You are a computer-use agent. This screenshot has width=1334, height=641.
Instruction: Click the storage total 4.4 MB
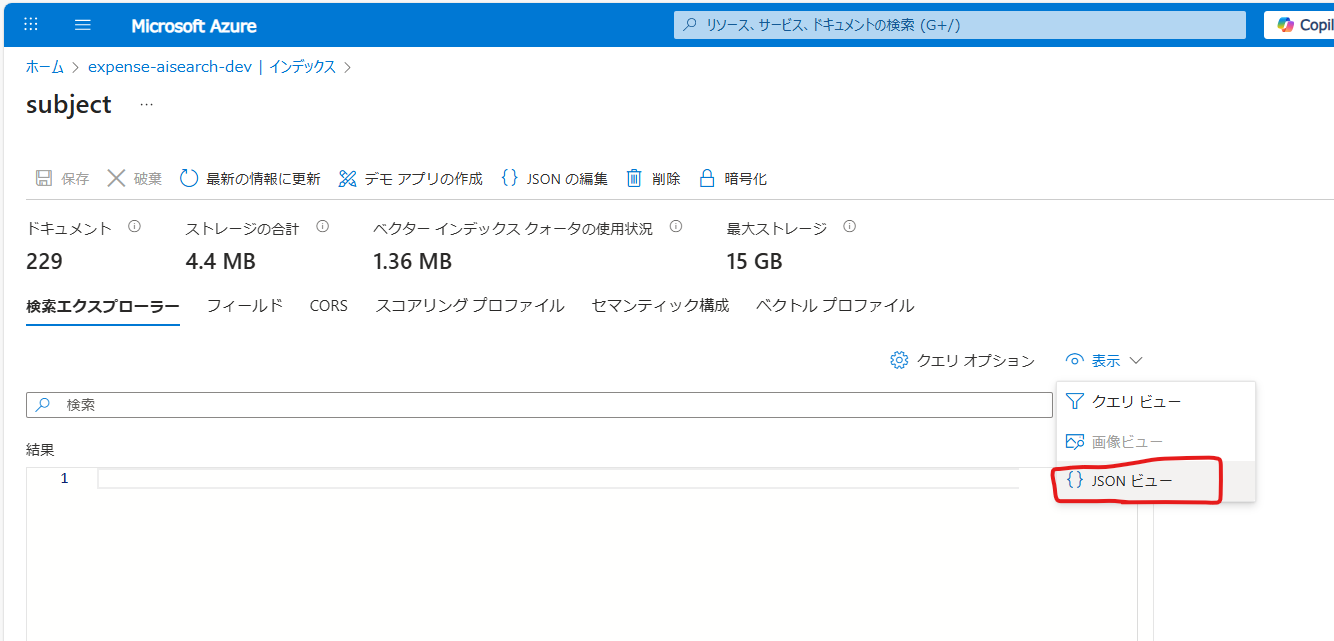pyautogui.click(x=220, y=262)
